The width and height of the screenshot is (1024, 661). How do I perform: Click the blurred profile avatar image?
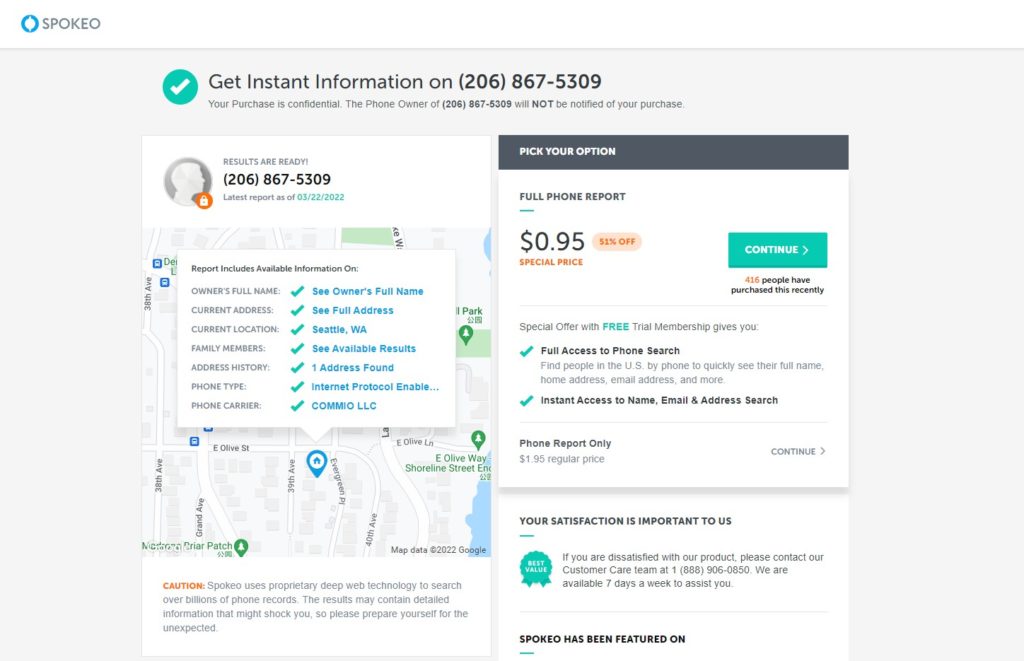click(186, 180)
